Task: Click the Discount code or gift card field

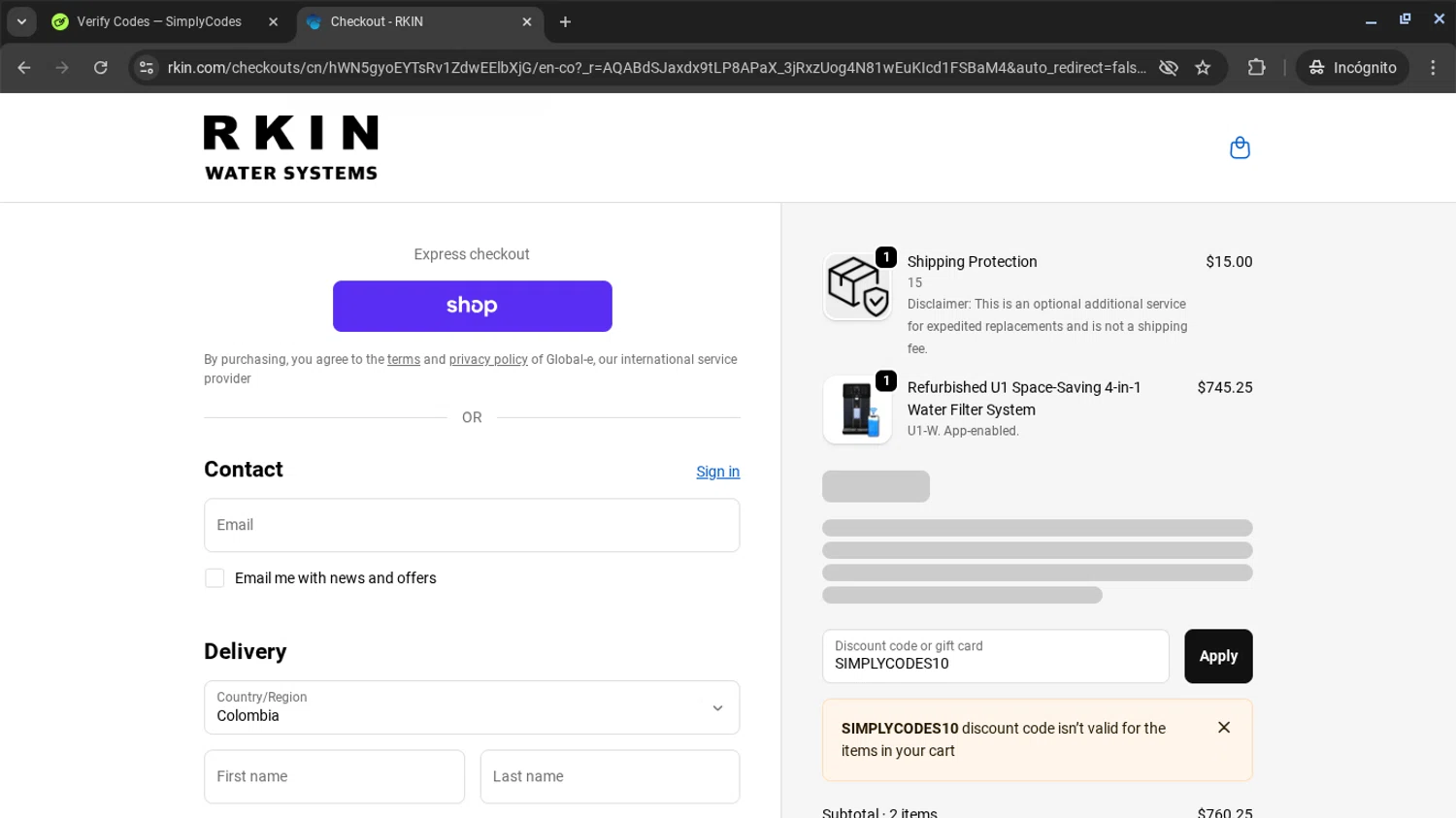Action: [x=996, y=656]
